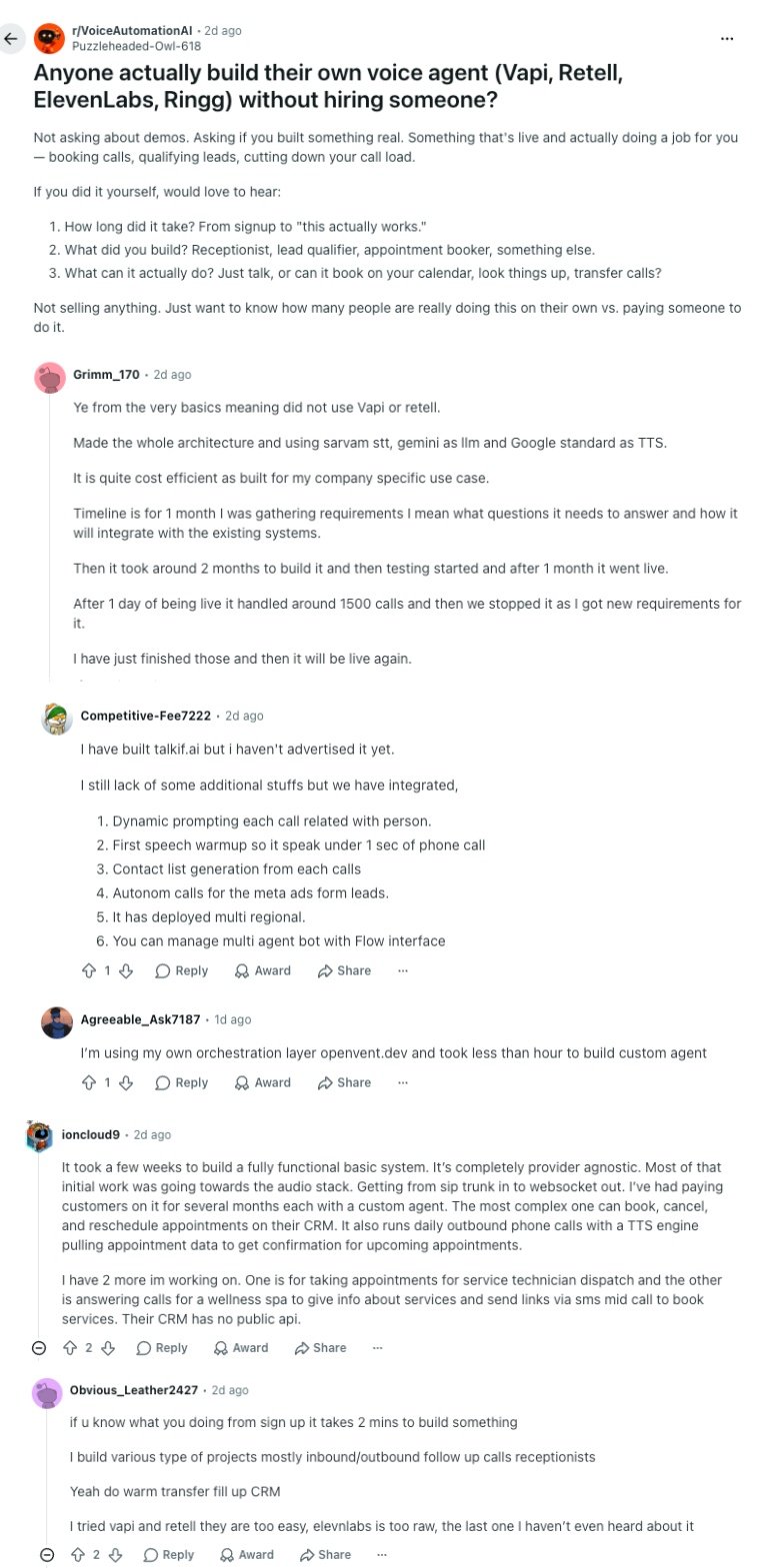Upvote Obvious_Leather2427's comment
Image resolution: width=765 pixels, height=1568 pixels.
click(x=77, y=1554)
